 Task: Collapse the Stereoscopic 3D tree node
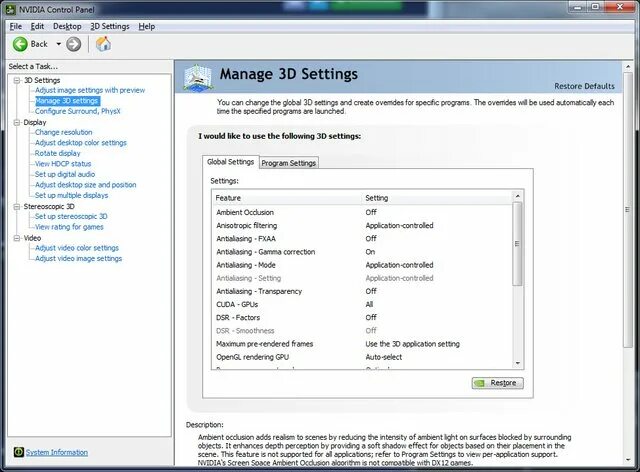pyautogui.click(x=17, y=207)
